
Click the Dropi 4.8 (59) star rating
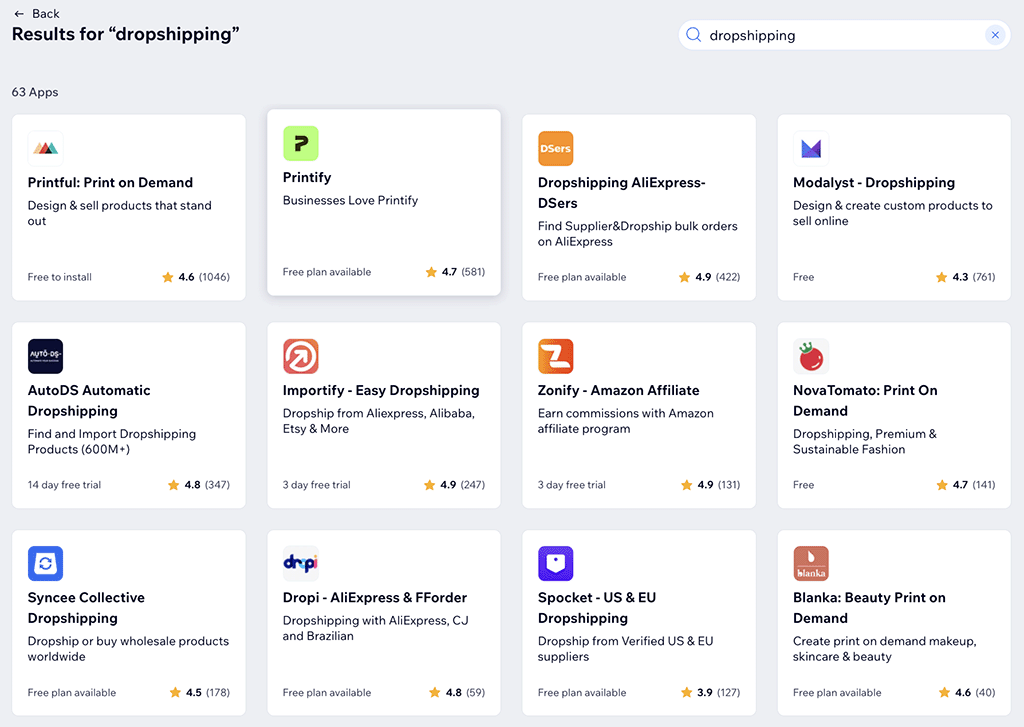click(x=456, y=692)
